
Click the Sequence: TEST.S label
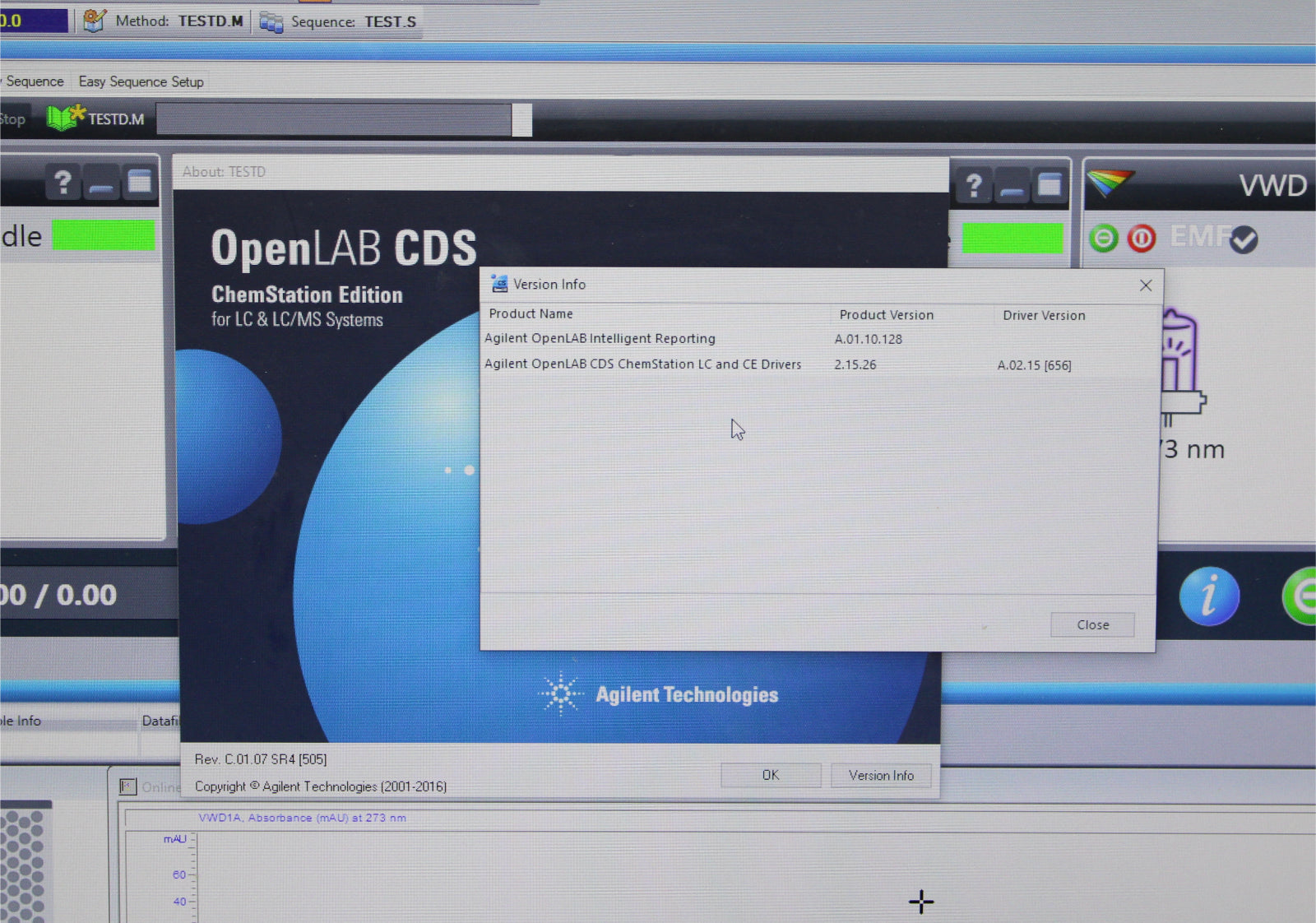click(354, 22)
